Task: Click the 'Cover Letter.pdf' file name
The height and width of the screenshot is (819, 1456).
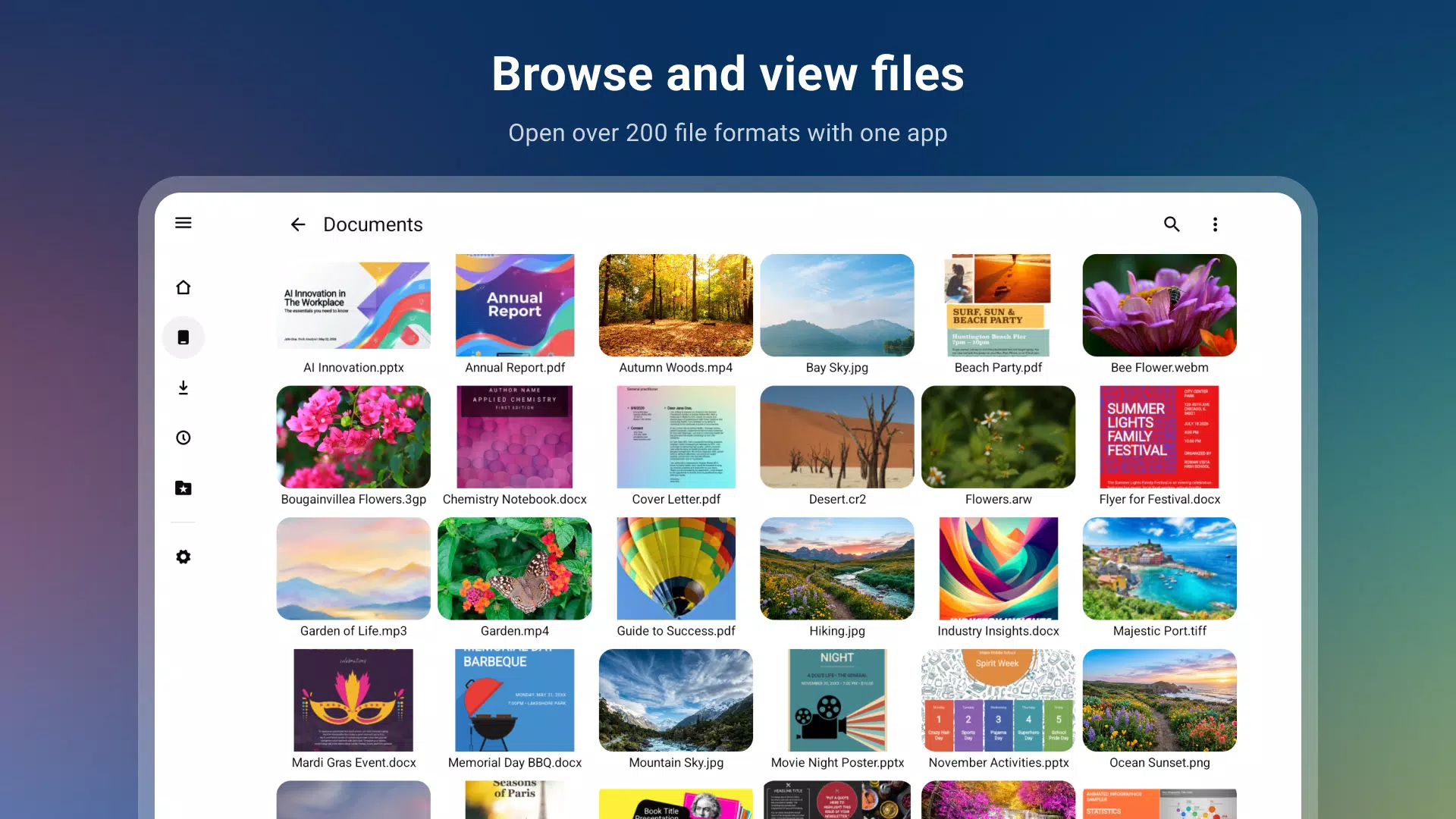Action: 676,500
